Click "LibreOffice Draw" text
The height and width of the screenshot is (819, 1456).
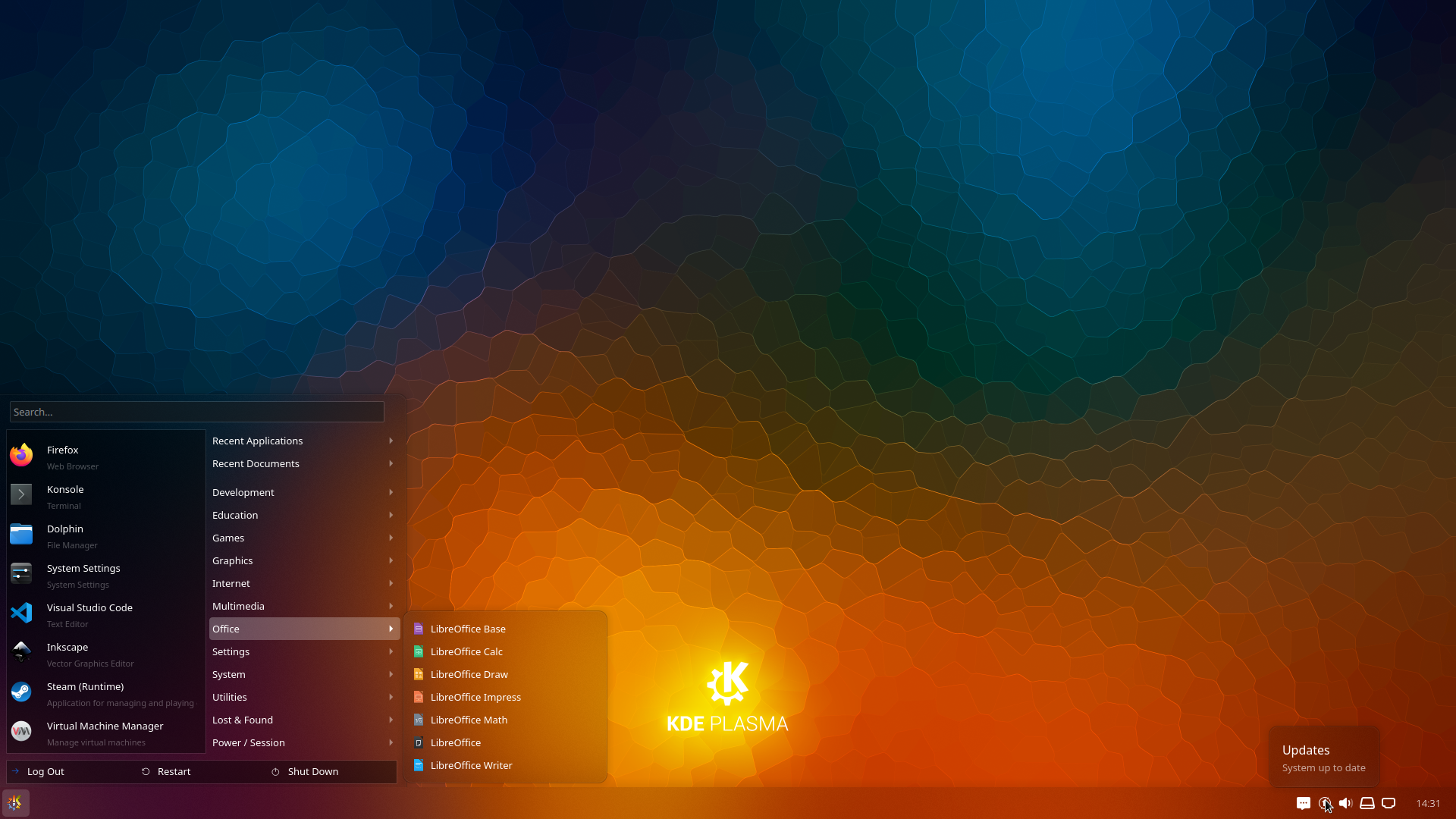tap(469, 674)
